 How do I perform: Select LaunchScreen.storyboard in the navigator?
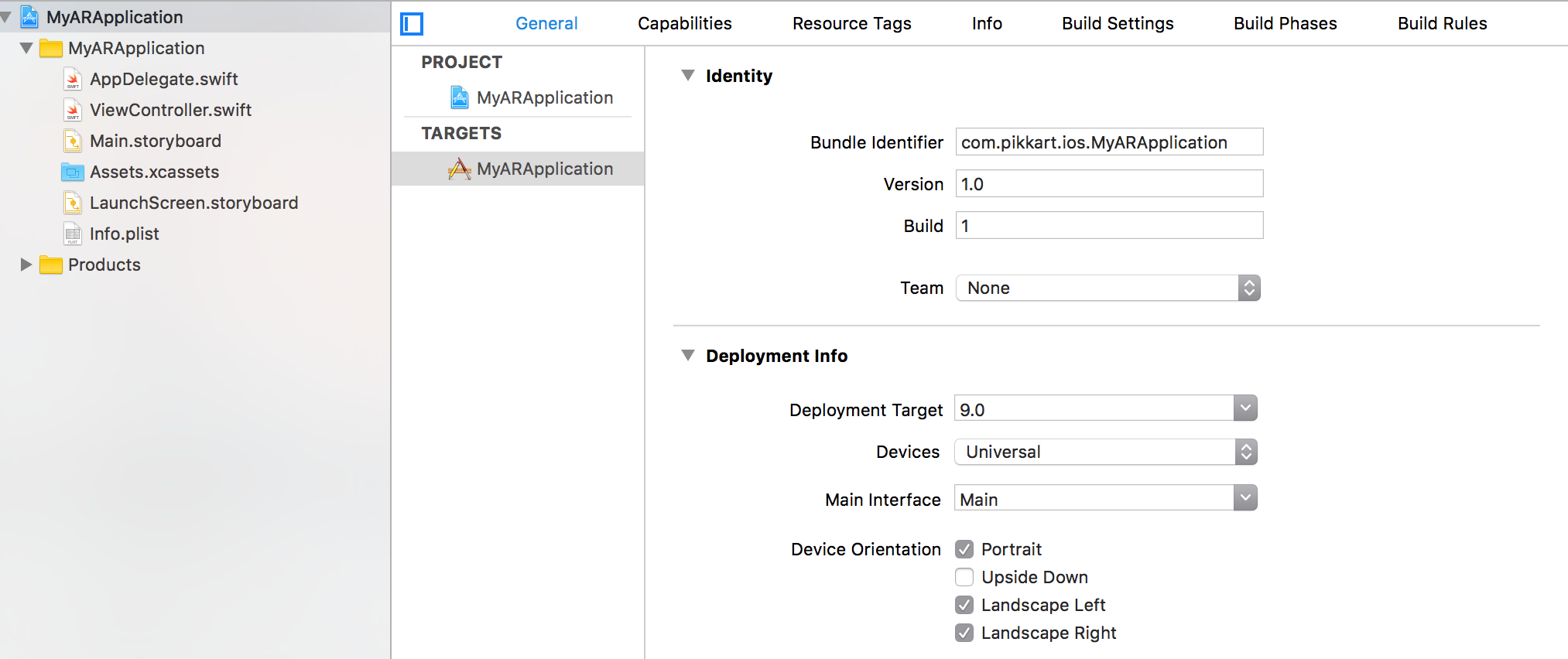[x=195, y=203]
